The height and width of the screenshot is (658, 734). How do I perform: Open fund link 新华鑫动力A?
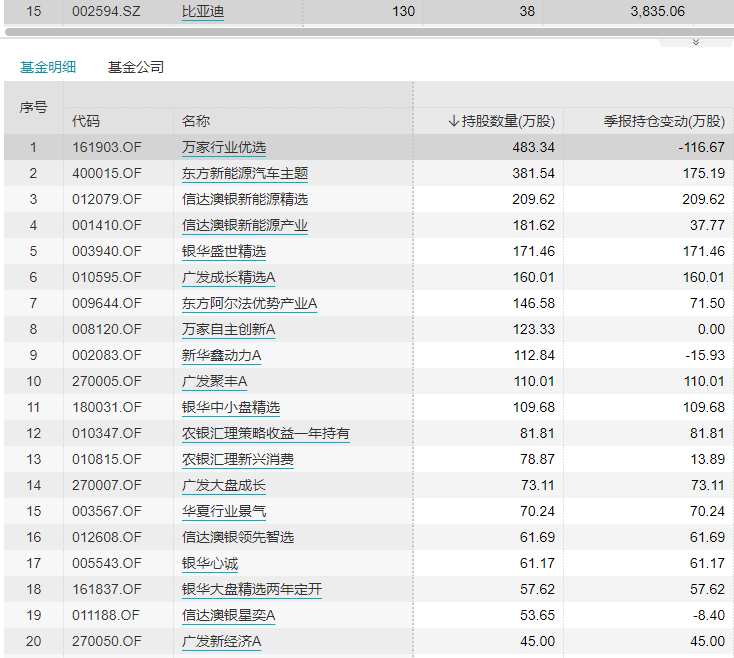pyautogui.click(x=221, y=355)
